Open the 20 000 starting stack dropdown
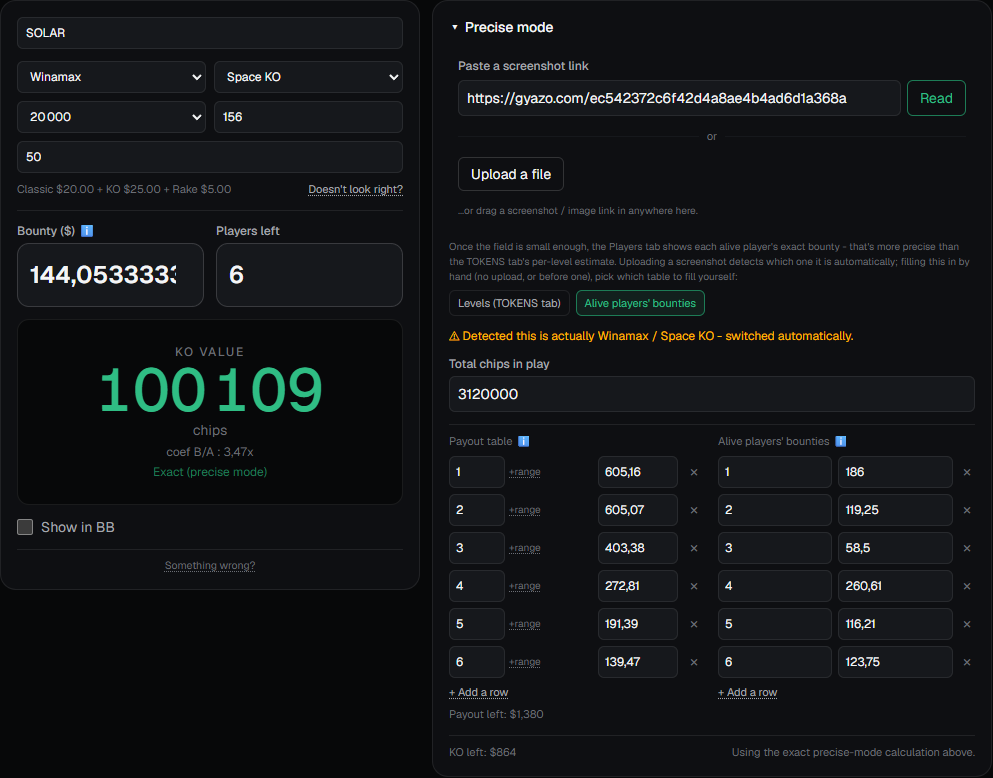This screenshot has width=993, height=778. [111, 116]
